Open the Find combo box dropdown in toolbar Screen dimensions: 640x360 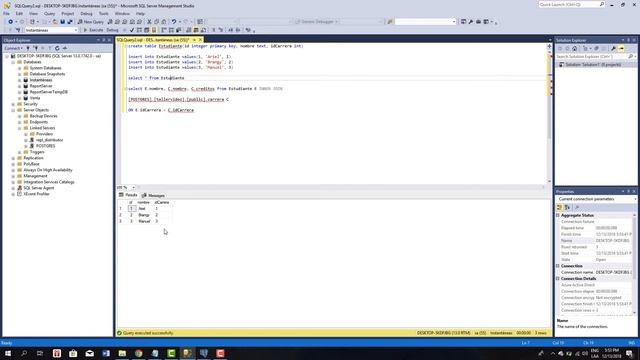click(x=454, y=22)
